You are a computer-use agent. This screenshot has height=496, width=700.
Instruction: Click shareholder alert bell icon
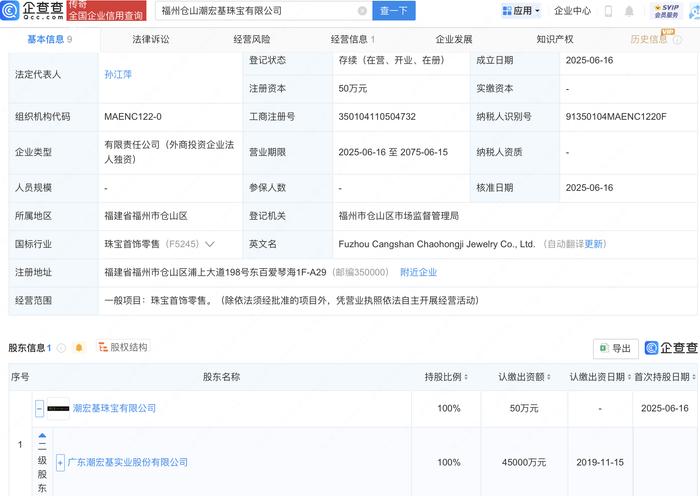click(x=79, y=347)
